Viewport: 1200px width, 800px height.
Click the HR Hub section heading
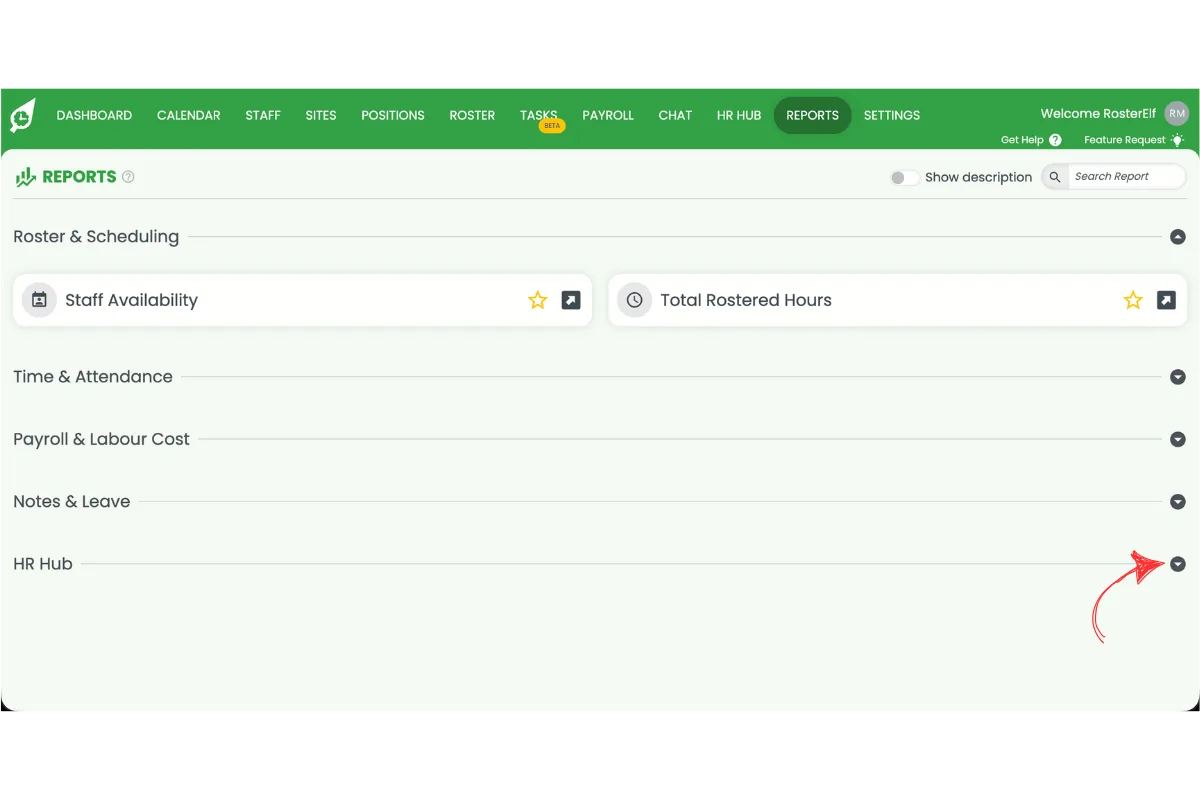click(43, 564)
